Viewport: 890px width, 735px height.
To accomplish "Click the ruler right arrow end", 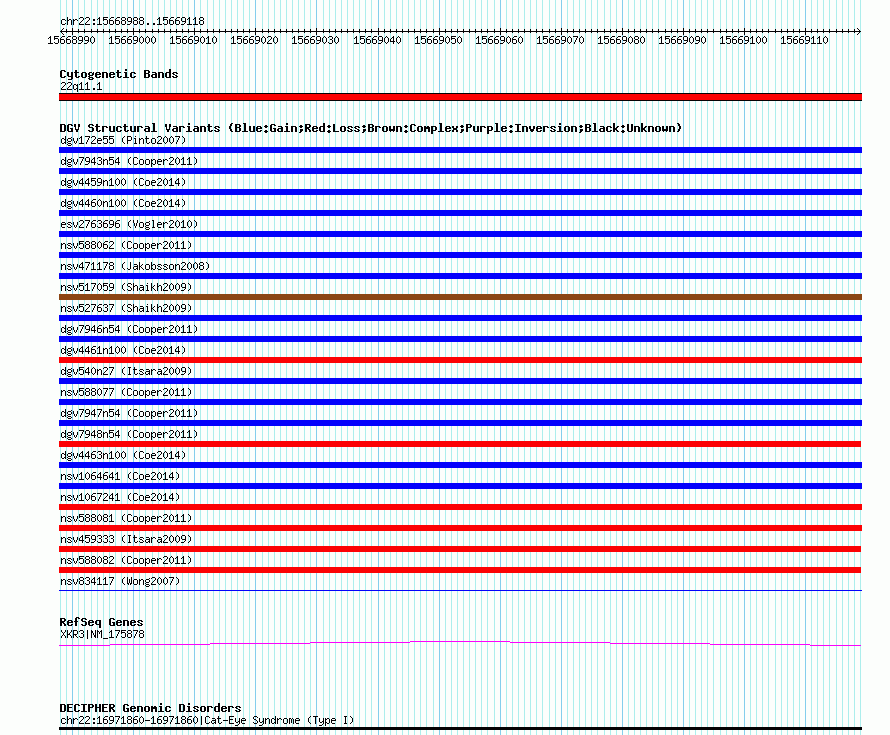I will tap(858, 31).
